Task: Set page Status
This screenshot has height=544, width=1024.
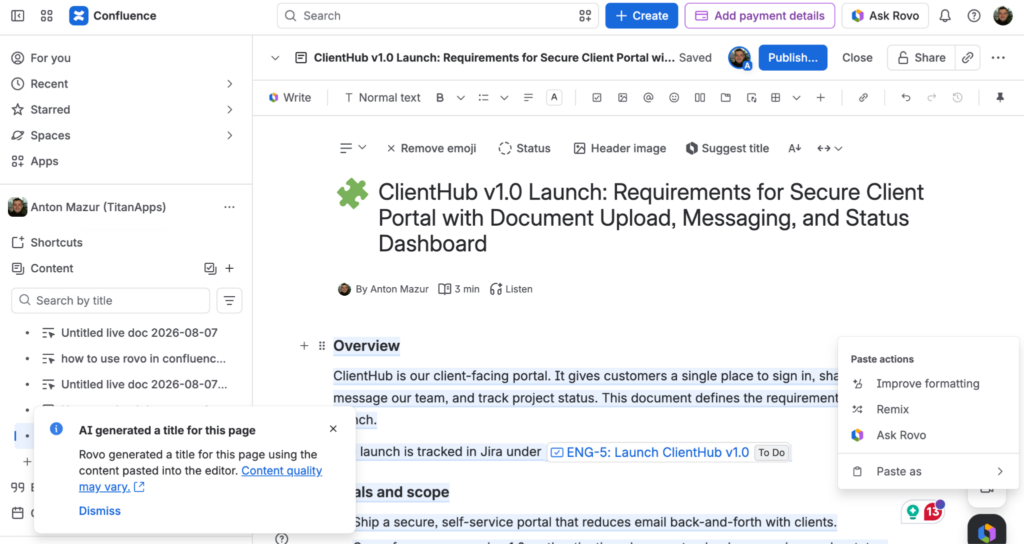Action: pyautogui.click(x=524, y=148)
